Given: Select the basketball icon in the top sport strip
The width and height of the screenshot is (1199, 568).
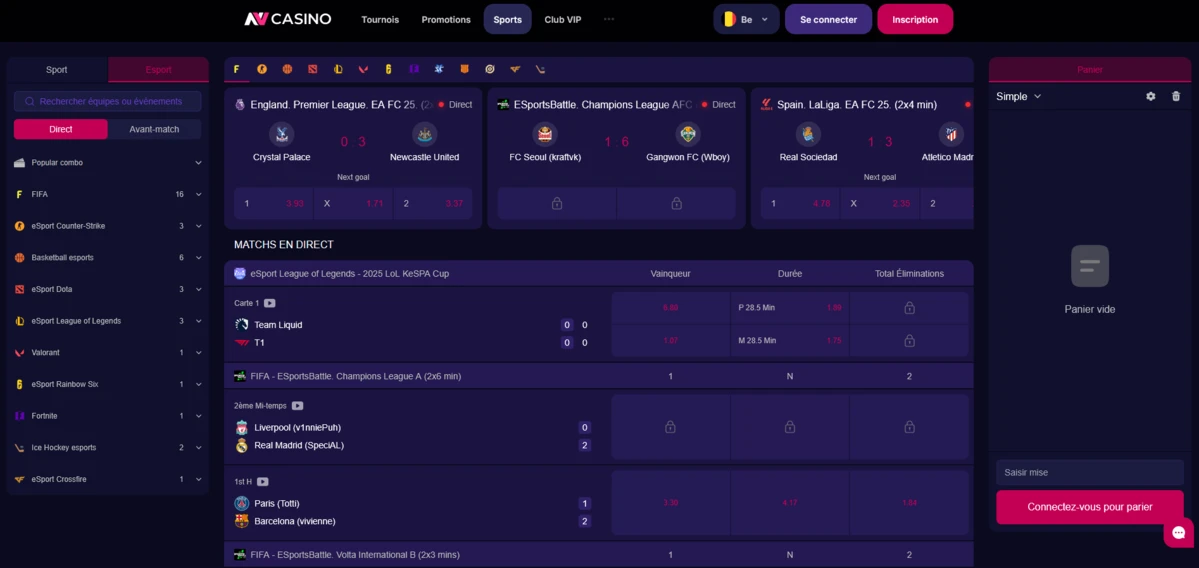Looking at the screenshot, I should (x=287, y=69).
